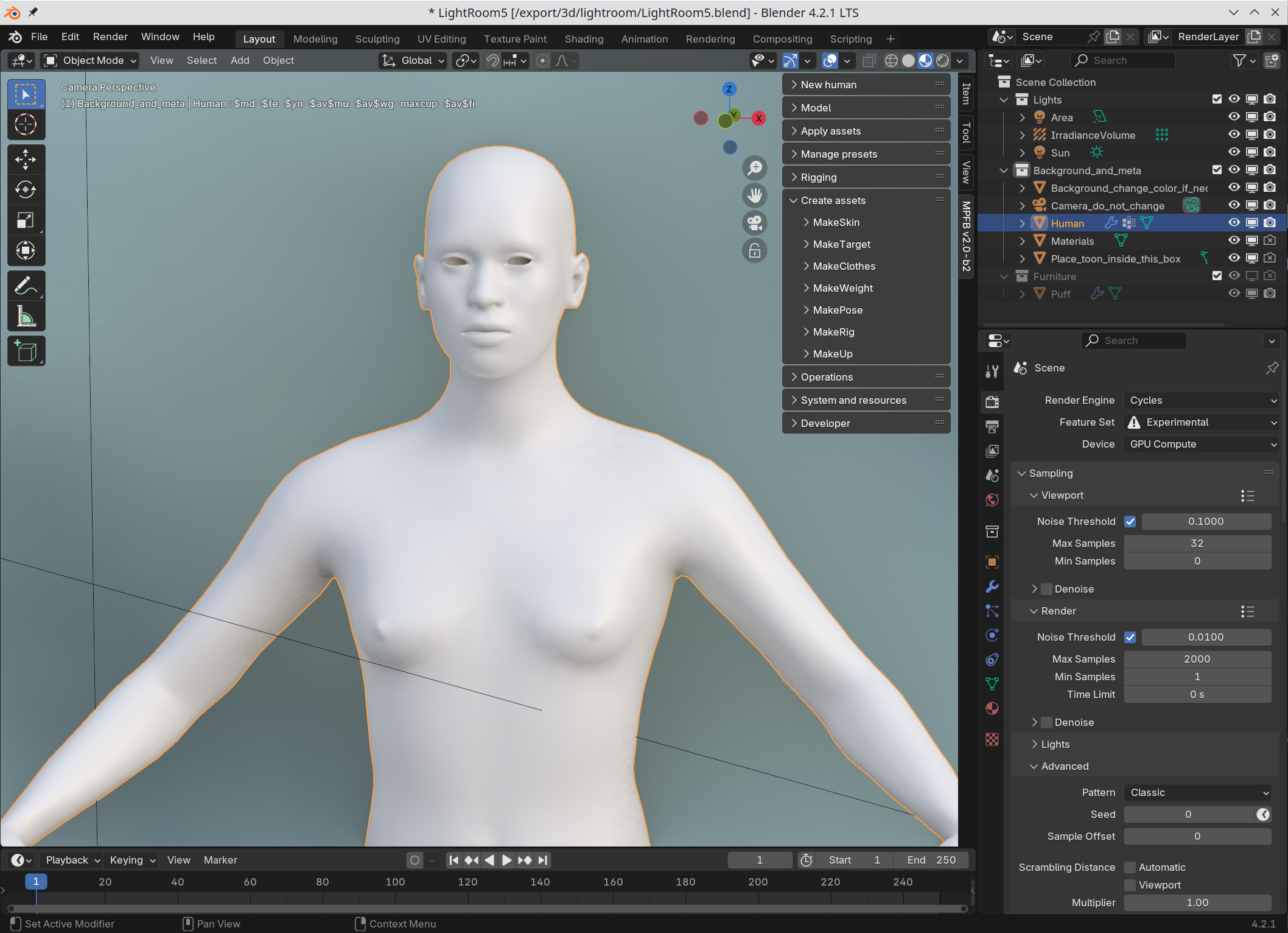Toggle Puff render camera icon

pos(1270,294)
